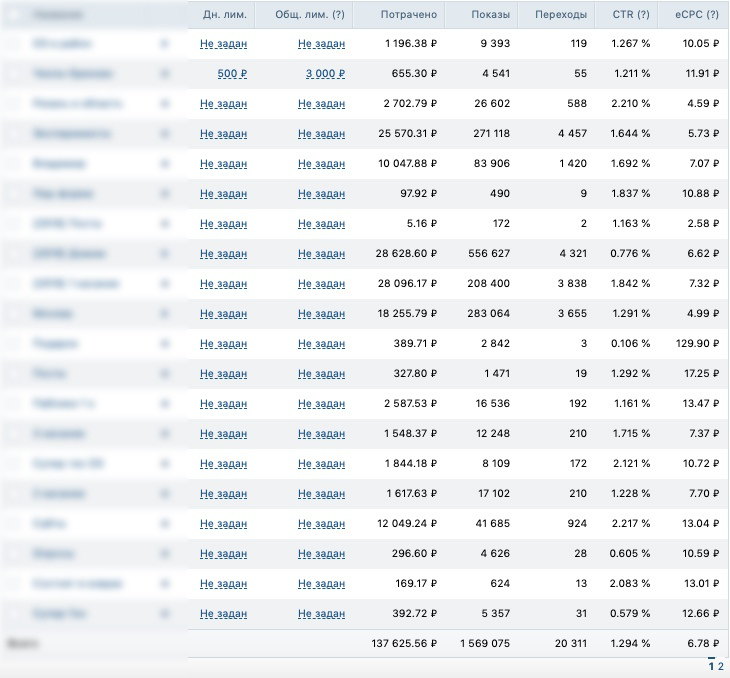Edit the 500 ₽ daily limit
The image size is (730, 678).
(232, 74)
